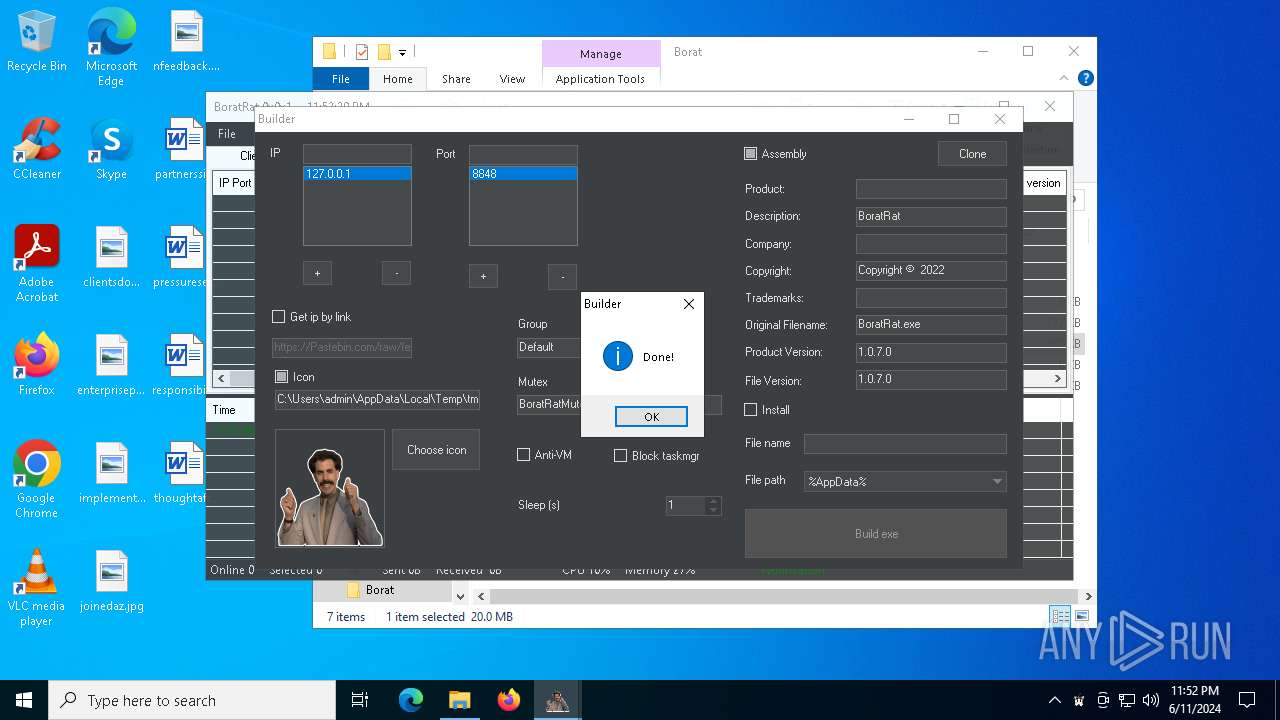Enable Get ip by link option

279,317
